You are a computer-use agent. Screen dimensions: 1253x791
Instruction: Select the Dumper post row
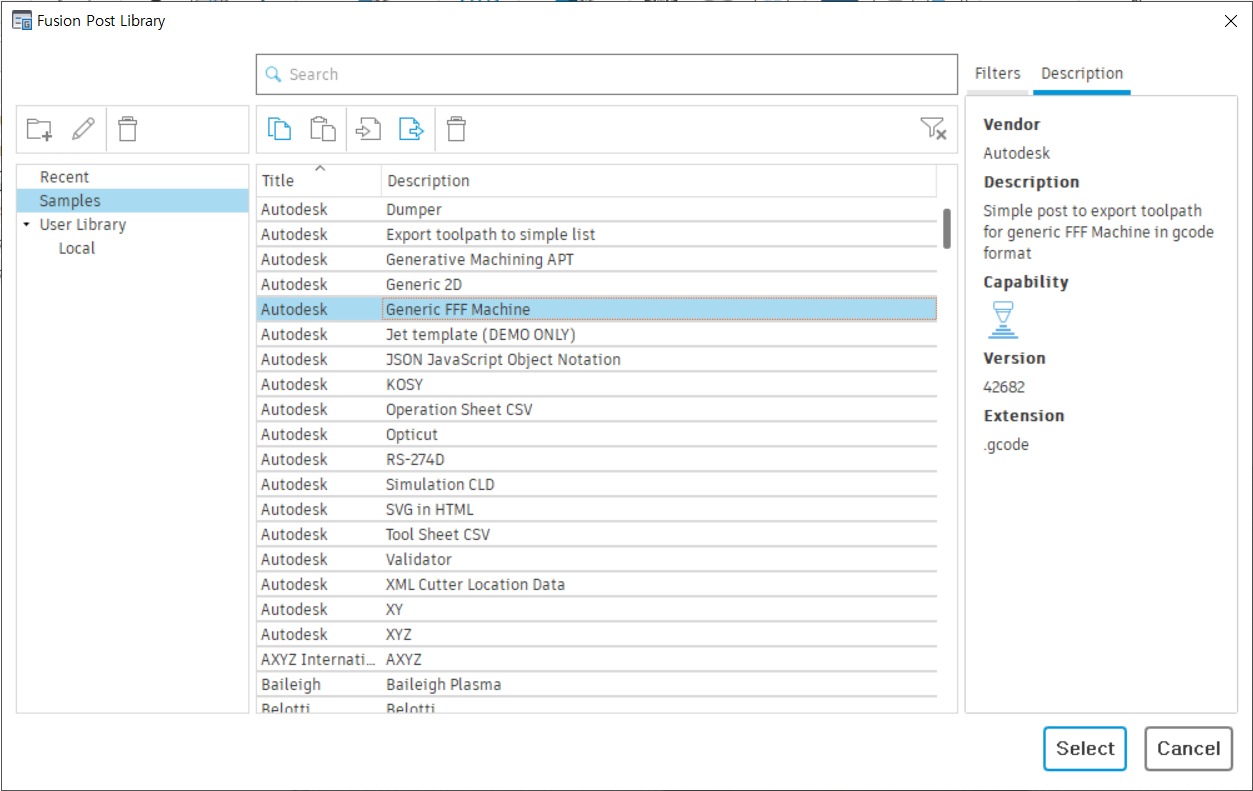596,210
